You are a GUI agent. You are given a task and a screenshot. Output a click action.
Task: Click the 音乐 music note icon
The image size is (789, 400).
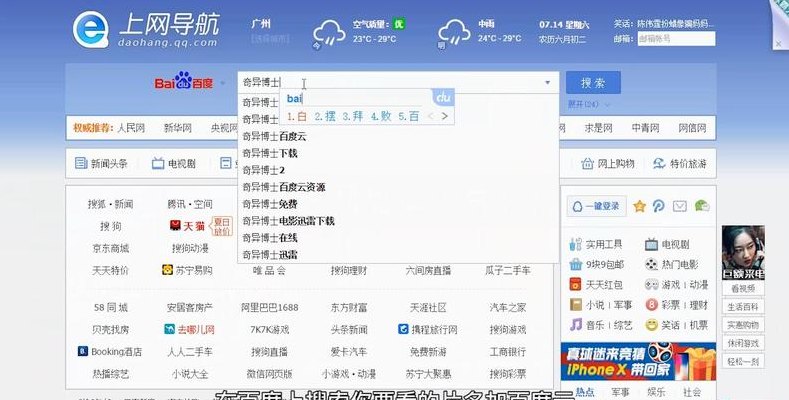tap(576, 325)
